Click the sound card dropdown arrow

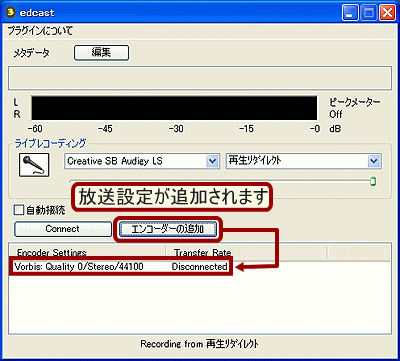[212, 161]
